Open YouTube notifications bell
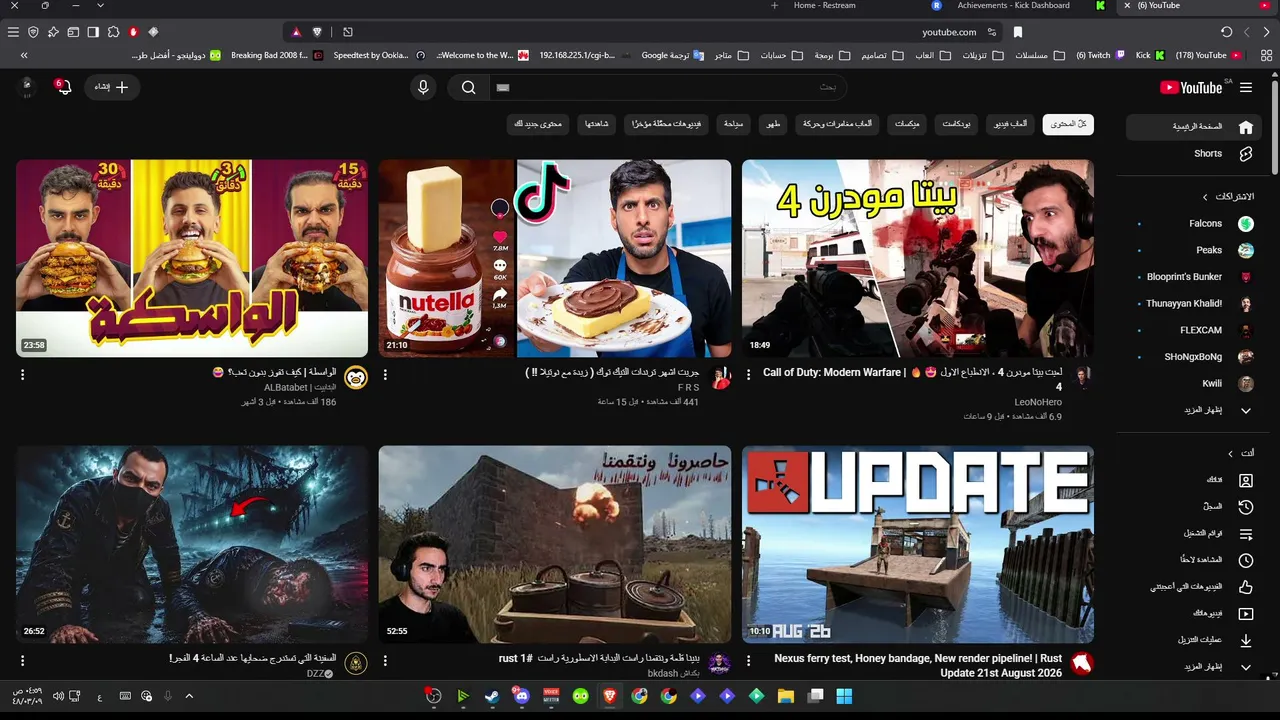Image resolution: width=1280 pixels, height=720 pixels. coord(64,87)
